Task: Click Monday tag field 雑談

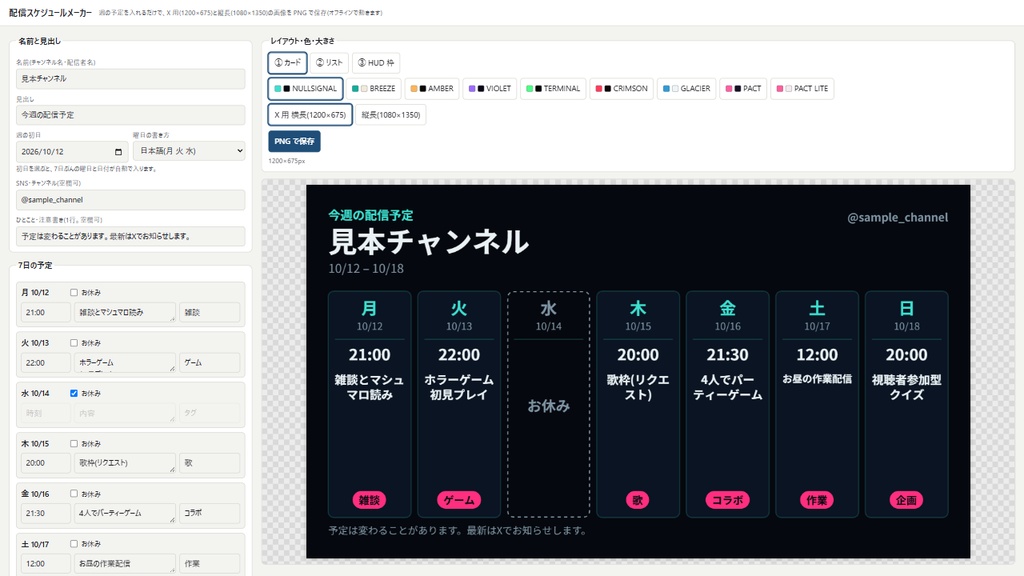Action: click(210, 312)
